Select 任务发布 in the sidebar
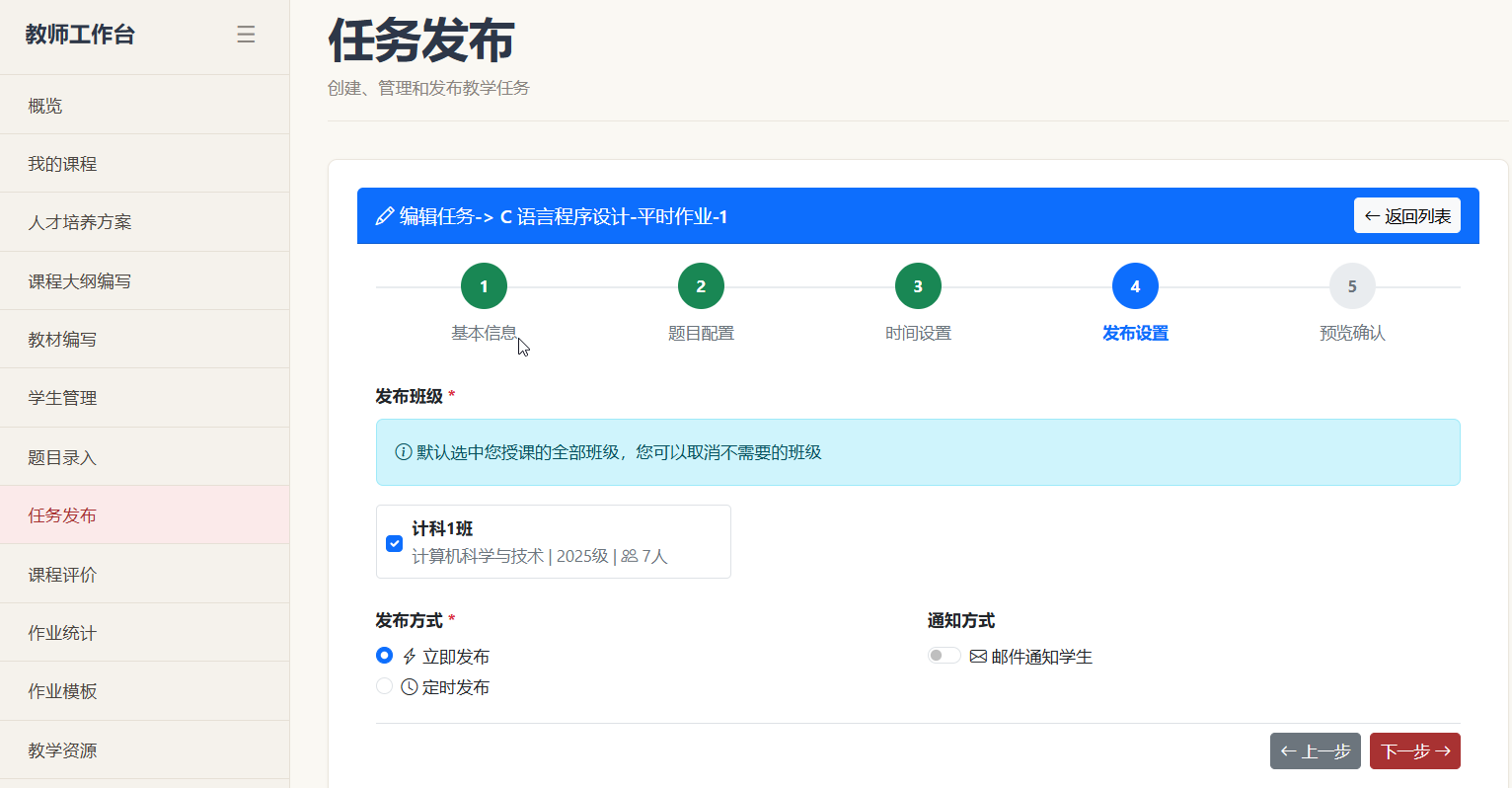 click(144, 515)
